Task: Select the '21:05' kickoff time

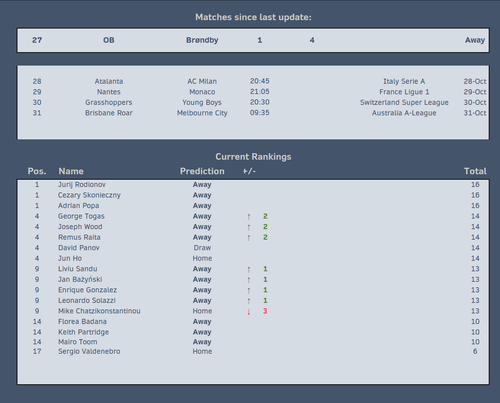Action: [x=260, y=91]
